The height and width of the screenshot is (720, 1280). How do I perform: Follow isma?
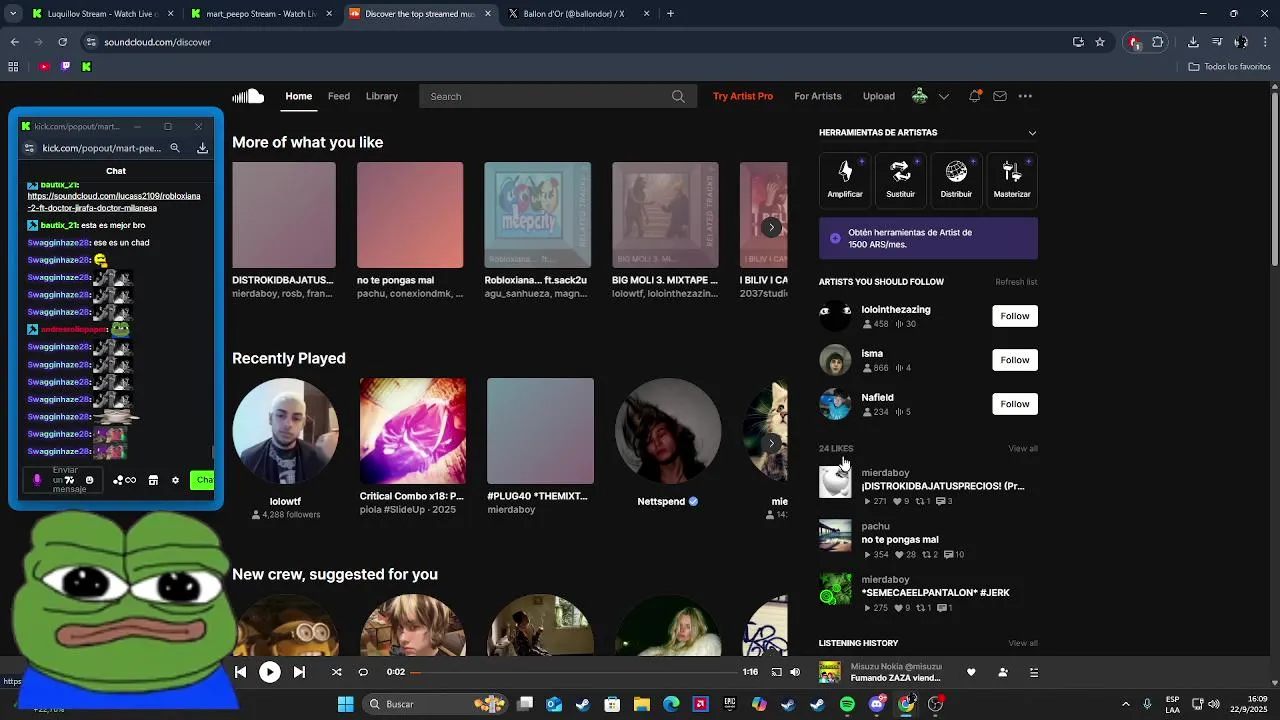[x=1015, y=360]
